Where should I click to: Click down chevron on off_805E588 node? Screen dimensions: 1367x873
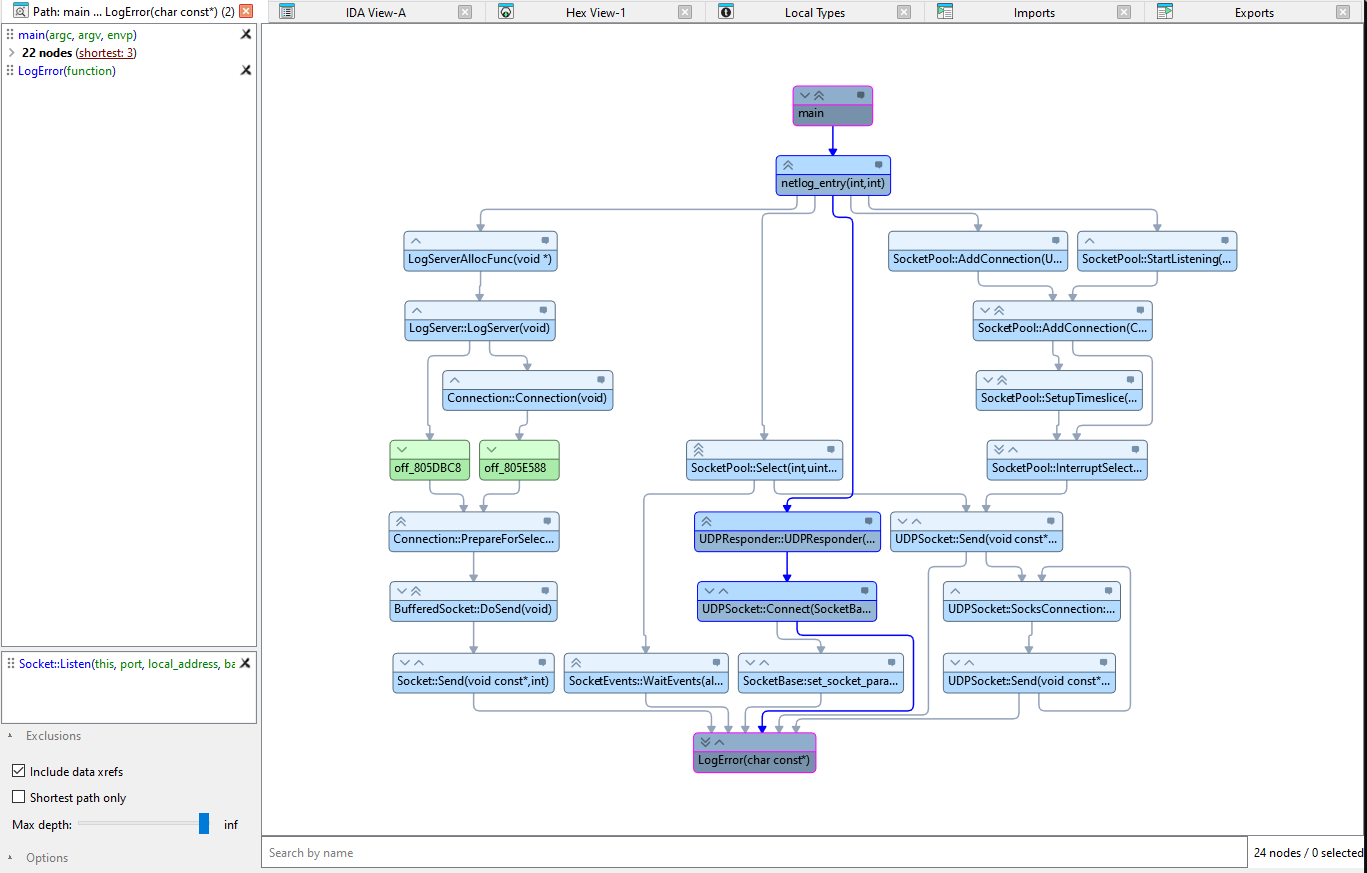(491, 450)
